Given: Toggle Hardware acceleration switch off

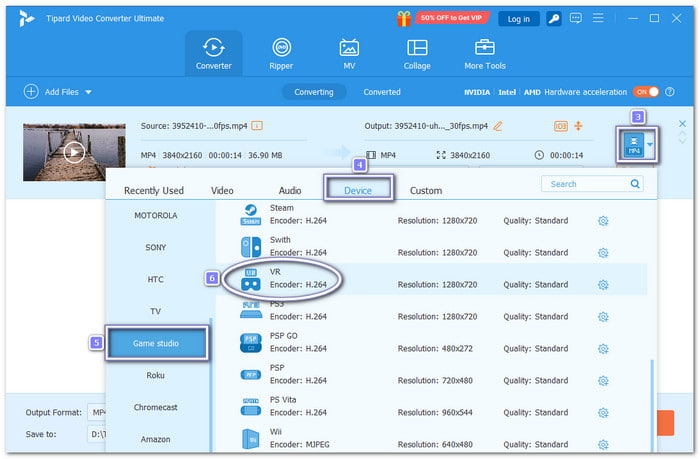Looking at the screenshot, I should (645, 92).
